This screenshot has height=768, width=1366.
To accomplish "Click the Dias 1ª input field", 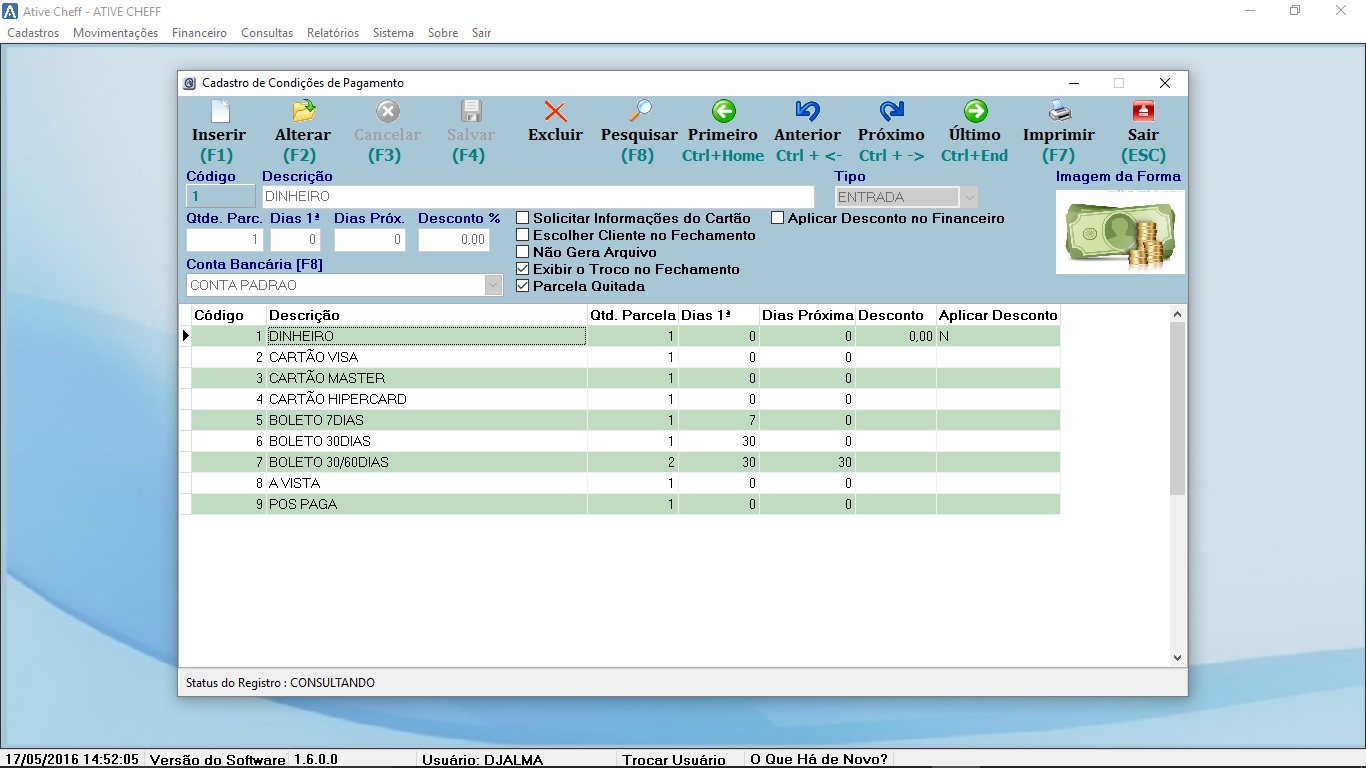I will point(295,240).
